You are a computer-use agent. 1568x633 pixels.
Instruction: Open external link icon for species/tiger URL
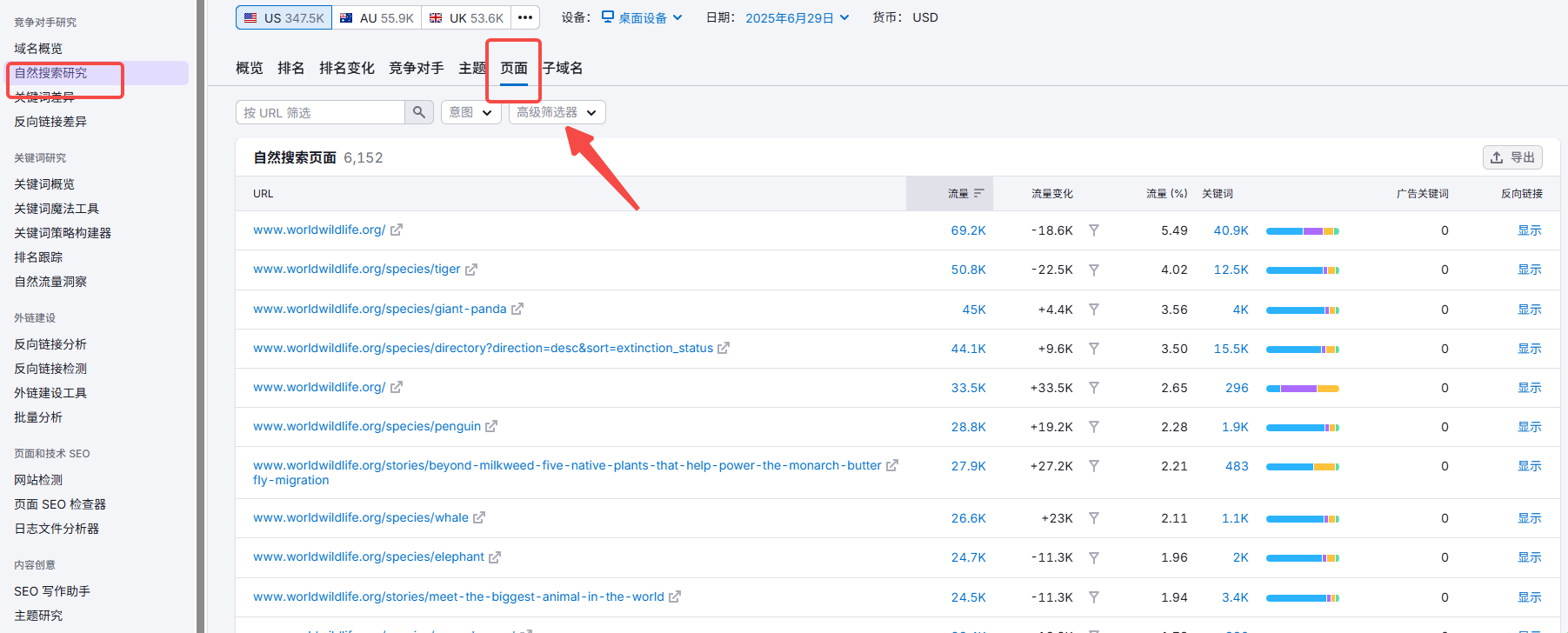(471, 270)
